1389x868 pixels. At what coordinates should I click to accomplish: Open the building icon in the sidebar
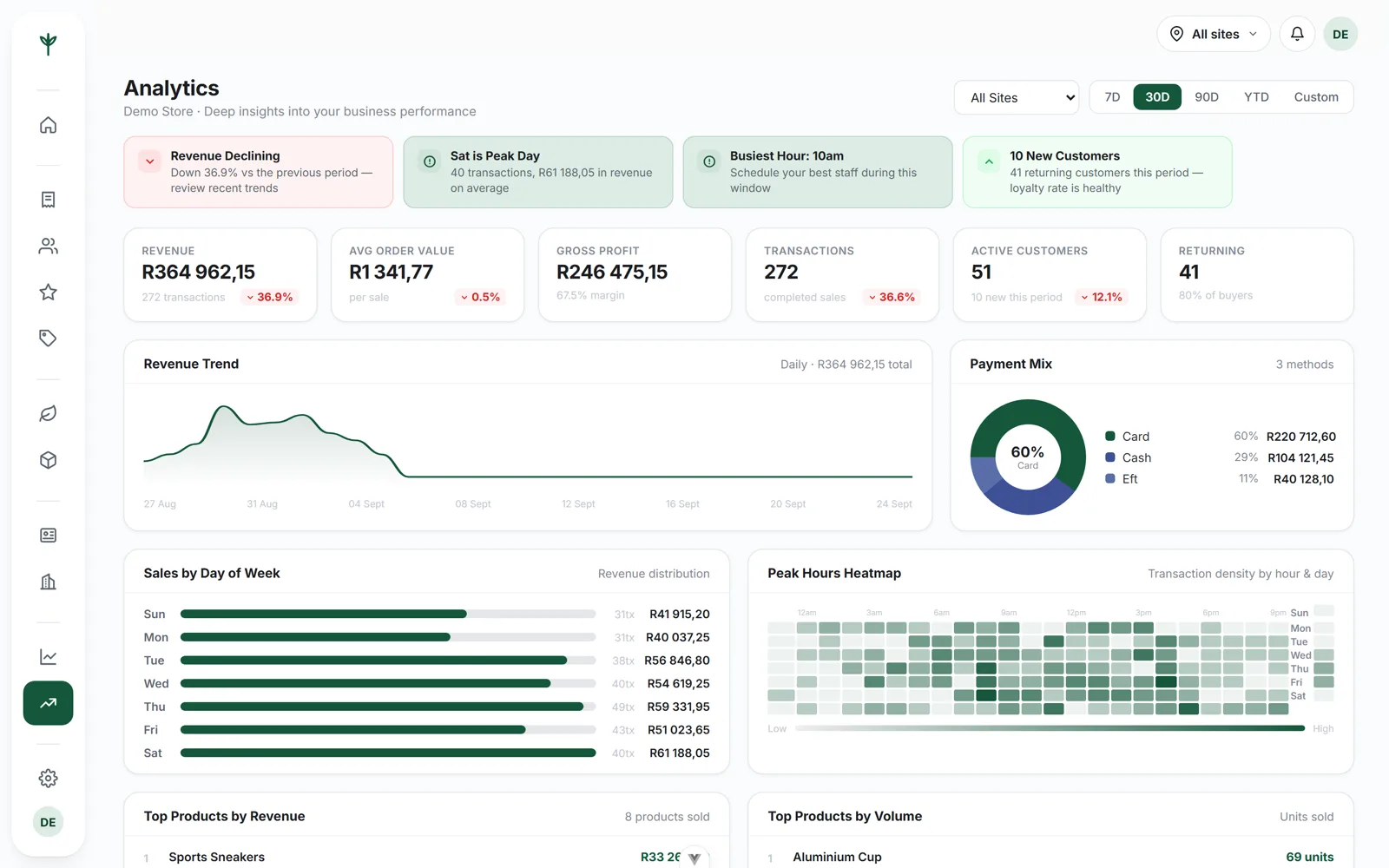49,582
